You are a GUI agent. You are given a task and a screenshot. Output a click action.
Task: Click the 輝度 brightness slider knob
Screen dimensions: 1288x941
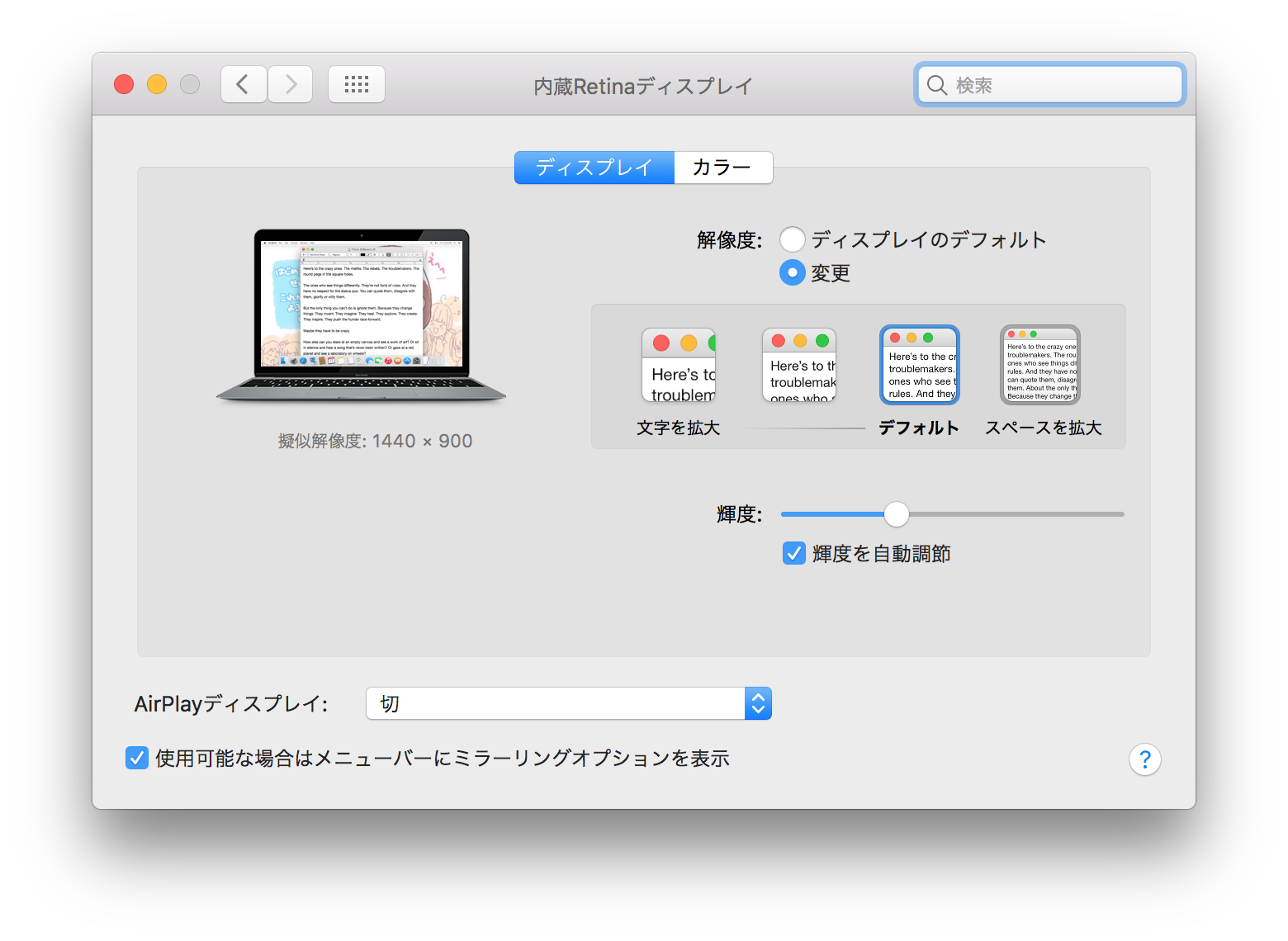tap(897, 514)
